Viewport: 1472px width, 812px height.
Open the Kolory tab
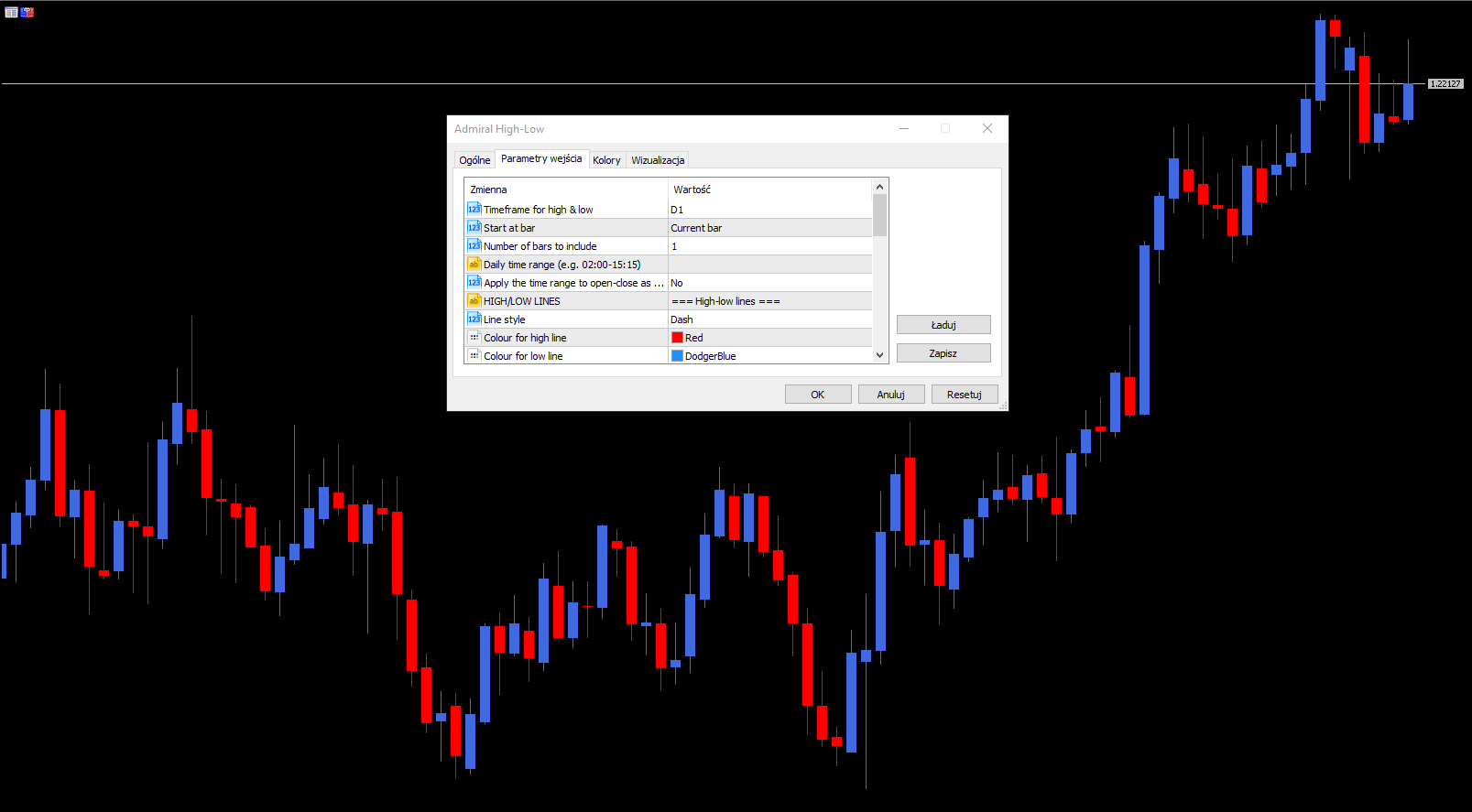pyautogui.click(x=606, y=160)
